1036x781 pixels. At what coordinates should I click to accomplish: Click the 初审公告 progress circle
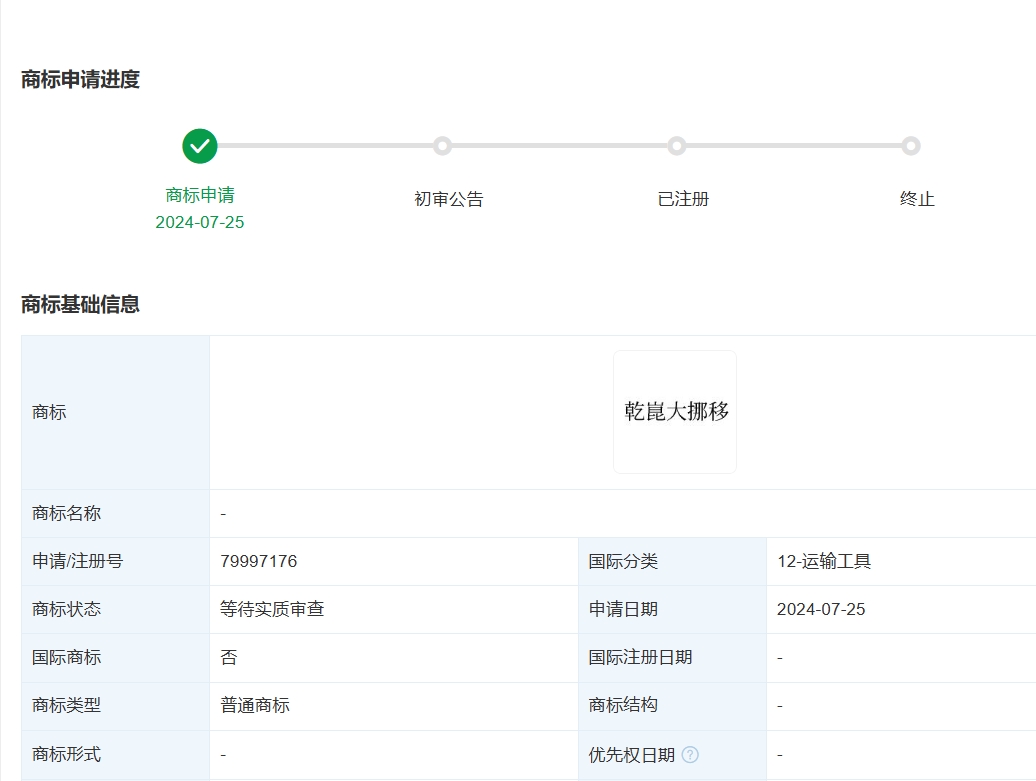click(443, 145)
